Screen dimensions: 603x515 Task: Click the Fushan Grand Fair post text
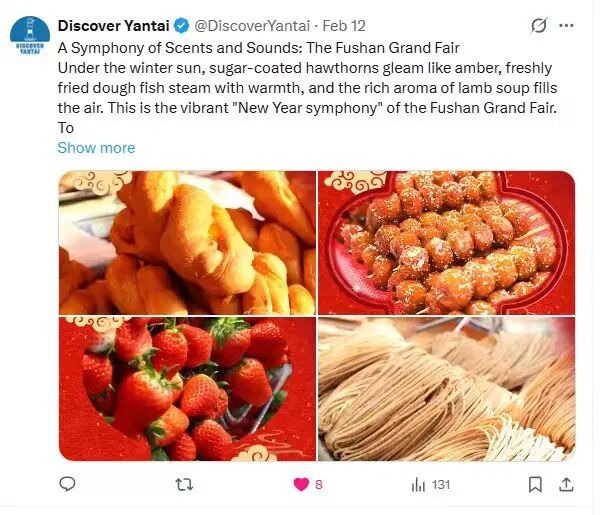click(300, 87)
